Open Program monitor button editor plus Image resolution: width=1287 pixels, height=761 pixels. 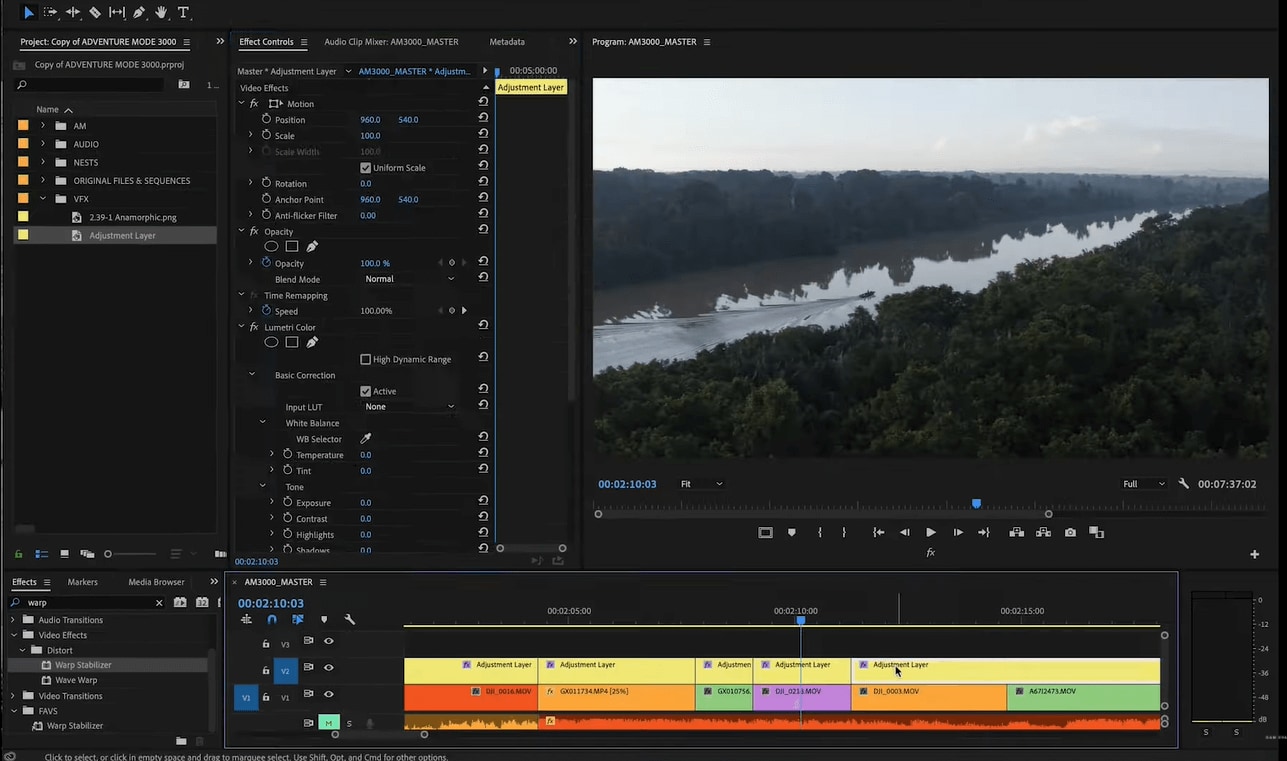click(x=1255, y=554)
